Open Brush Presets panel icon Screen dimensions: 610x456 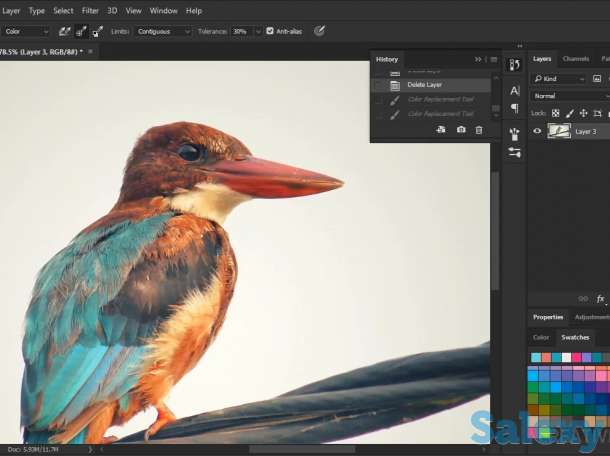[x=514, y=134]
